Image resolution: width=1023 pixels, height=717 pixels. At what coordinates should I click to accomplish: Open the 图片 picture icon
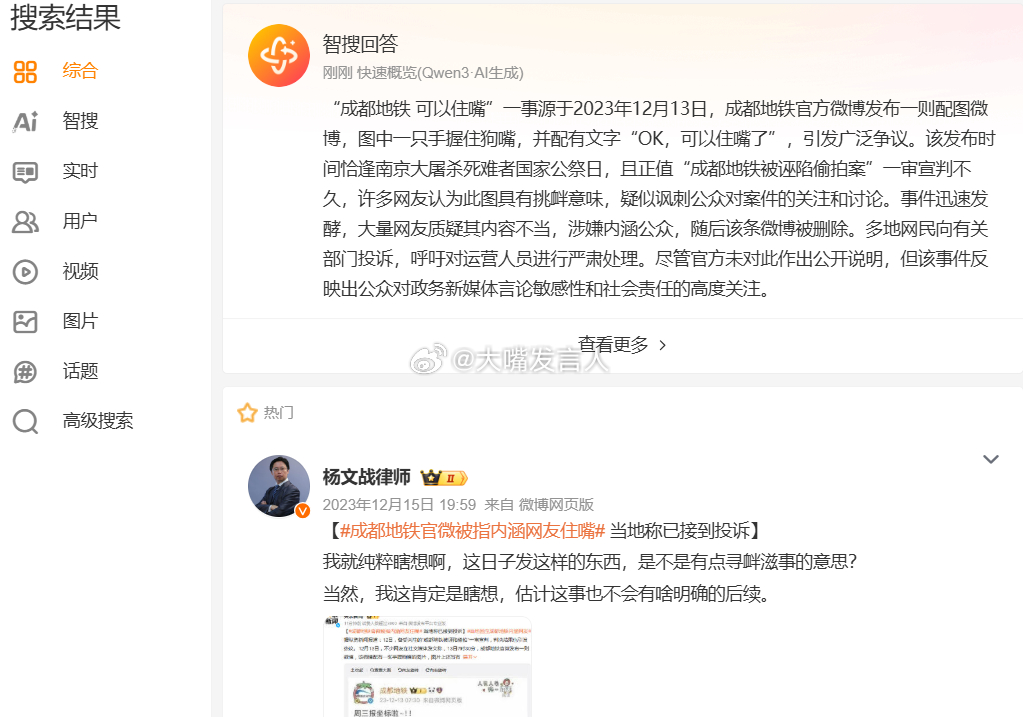point(25,322)
